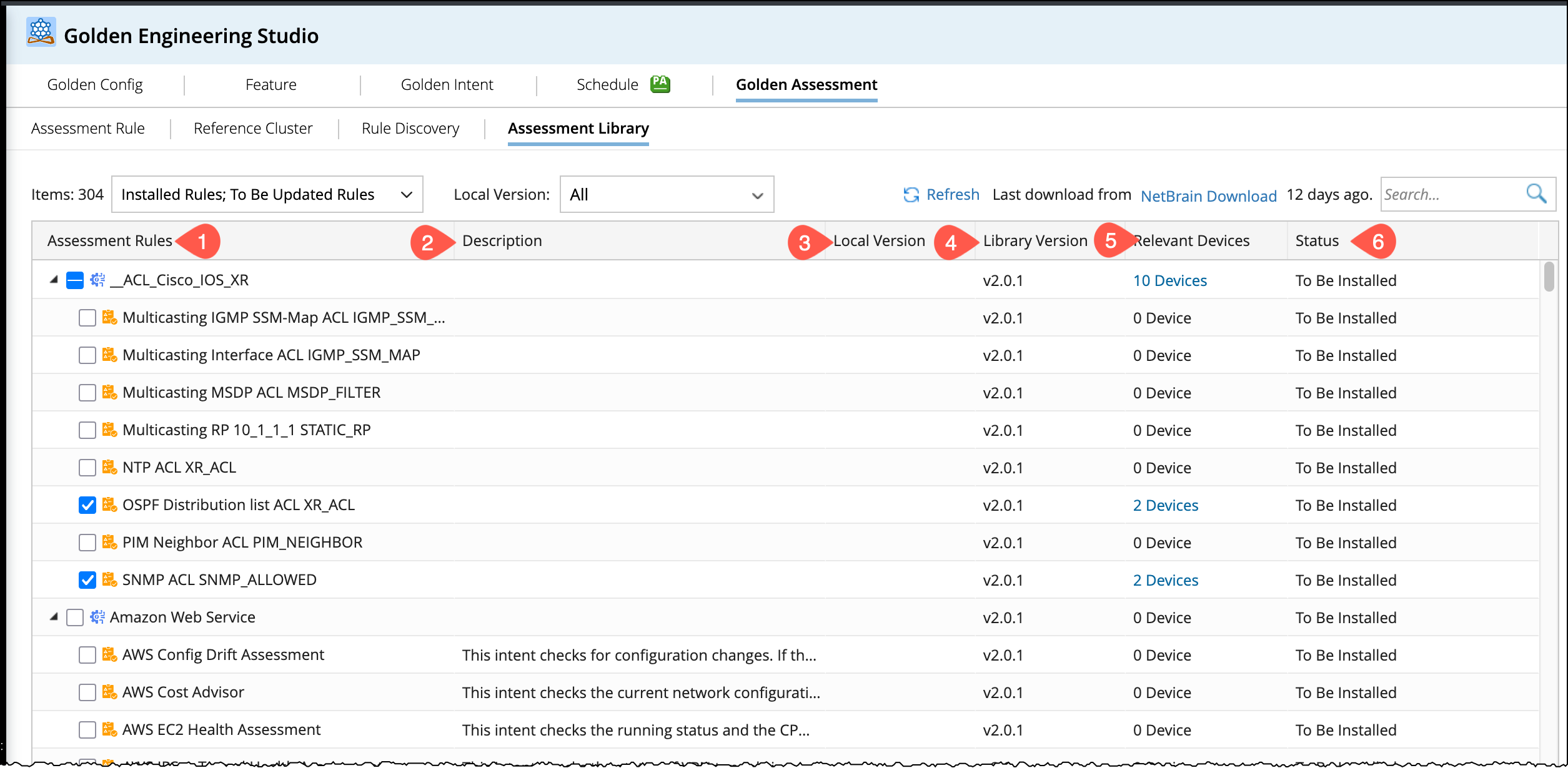This screenshot has height=768, width=1568.
Task: Click the __ACL_Cisco_IOS_XR category gear icon
Action: 97,280
